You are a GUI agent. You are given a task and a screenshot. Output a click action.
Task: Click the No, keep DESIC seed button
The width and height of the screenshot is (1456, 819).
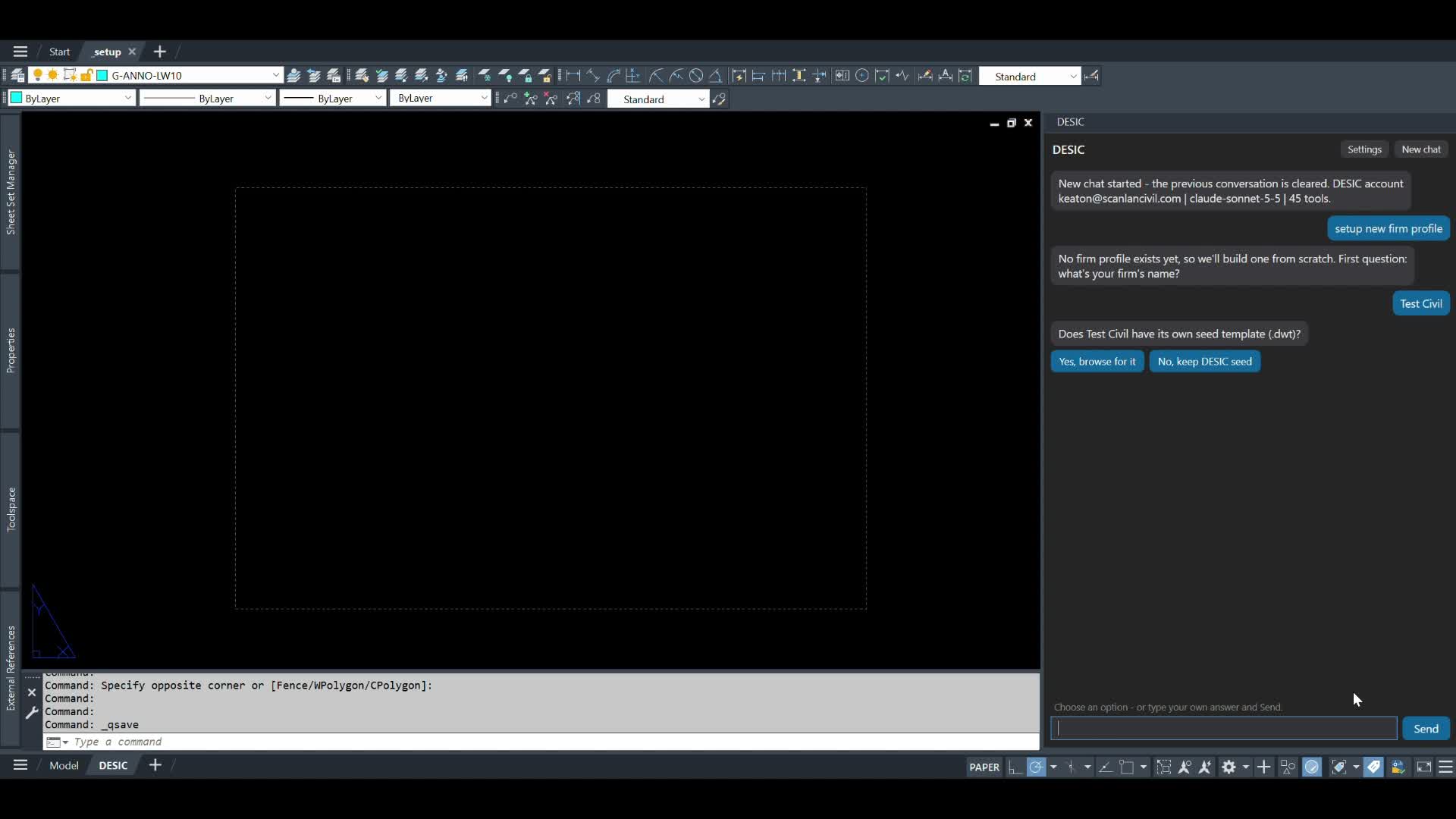click(x=1204, y=362)
